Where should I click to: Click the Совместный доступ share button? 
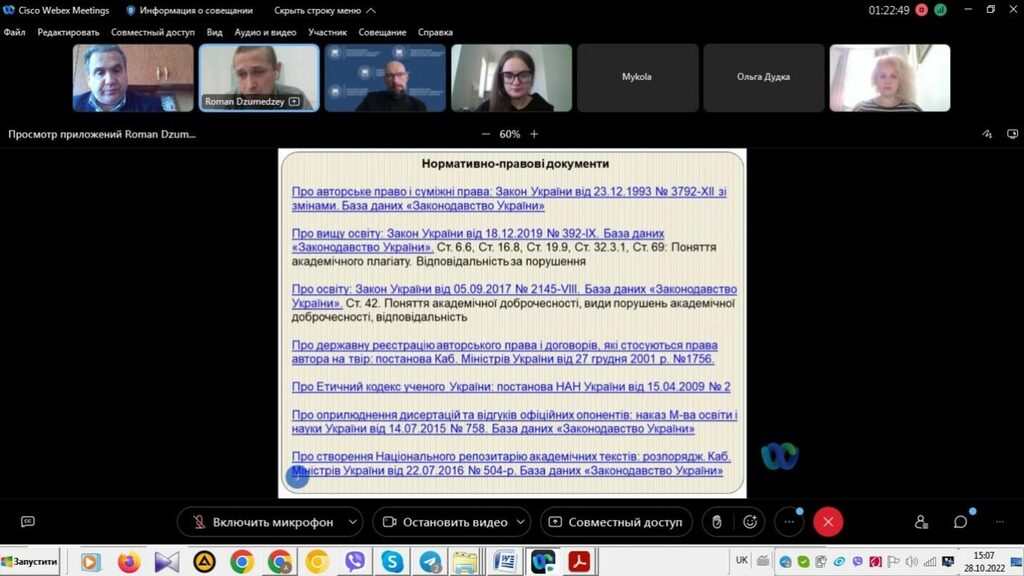coord(614,522)
